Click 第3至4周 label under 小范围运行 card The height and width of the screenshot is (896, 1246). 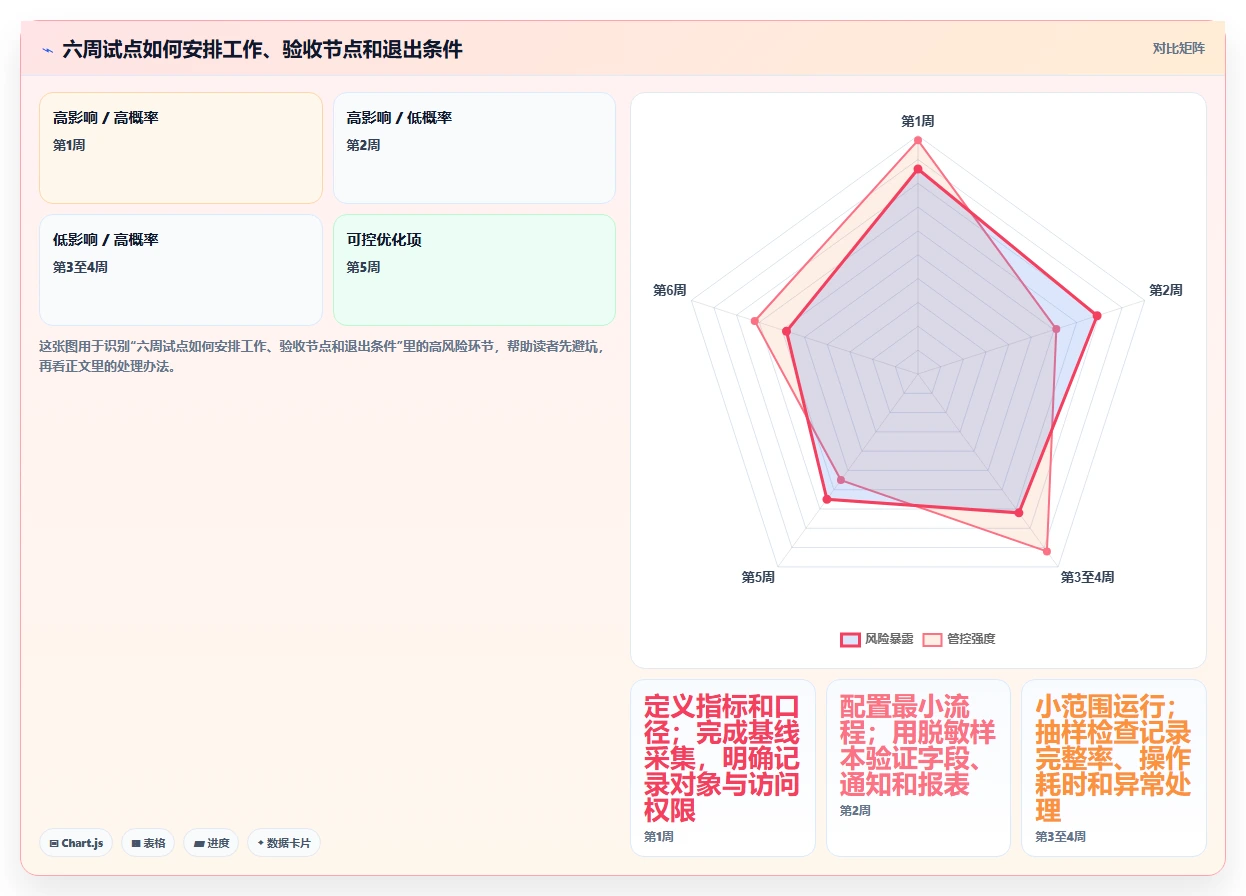pos(1060,837)
